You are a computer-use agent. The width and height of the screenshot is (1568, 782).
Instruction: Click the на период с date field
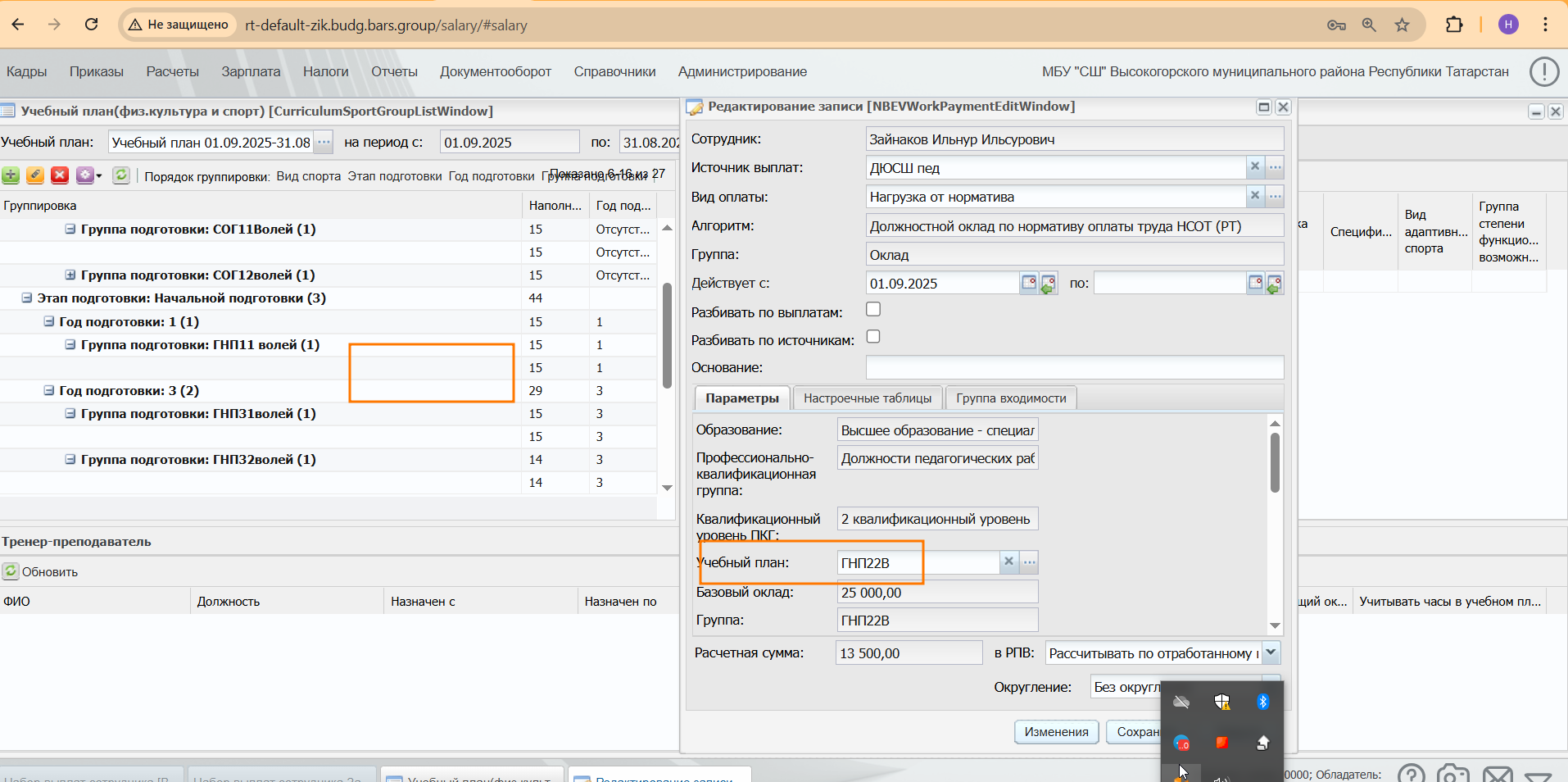pos(510,142)
